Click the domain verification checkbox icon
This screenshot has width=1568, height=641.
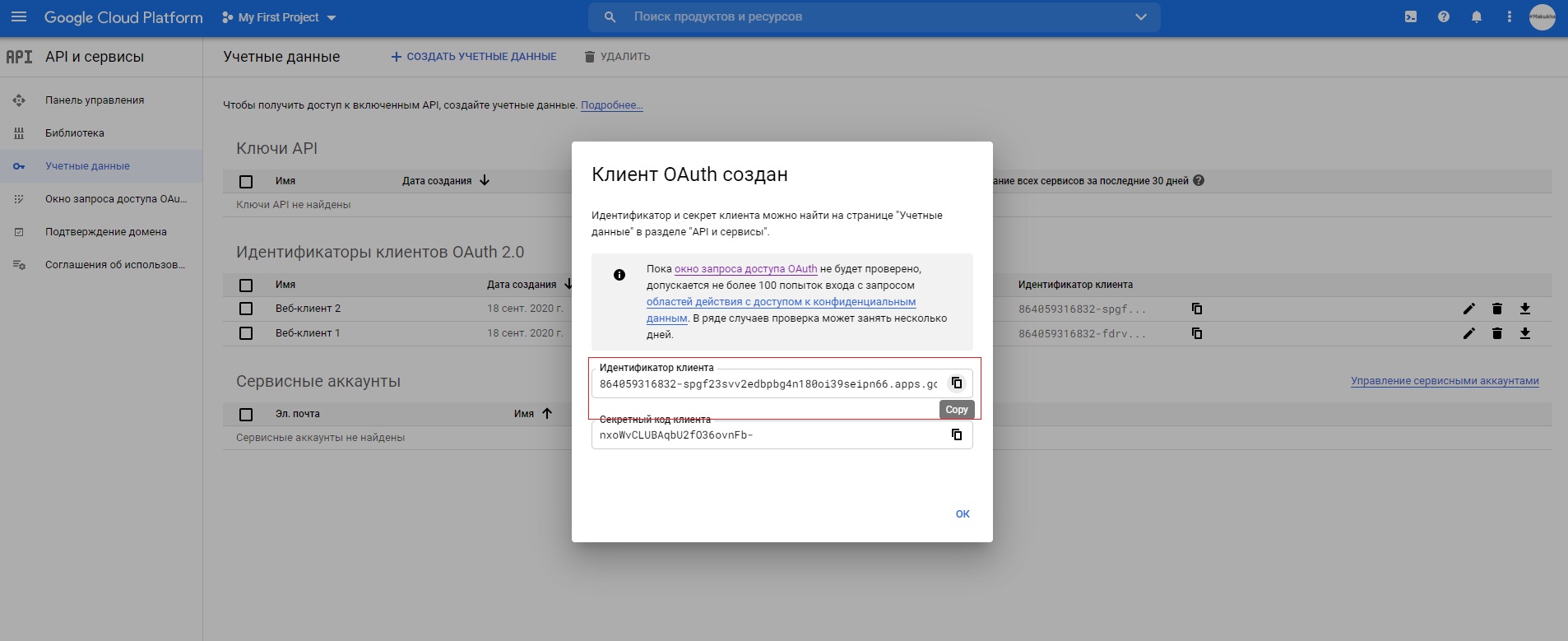19,232
